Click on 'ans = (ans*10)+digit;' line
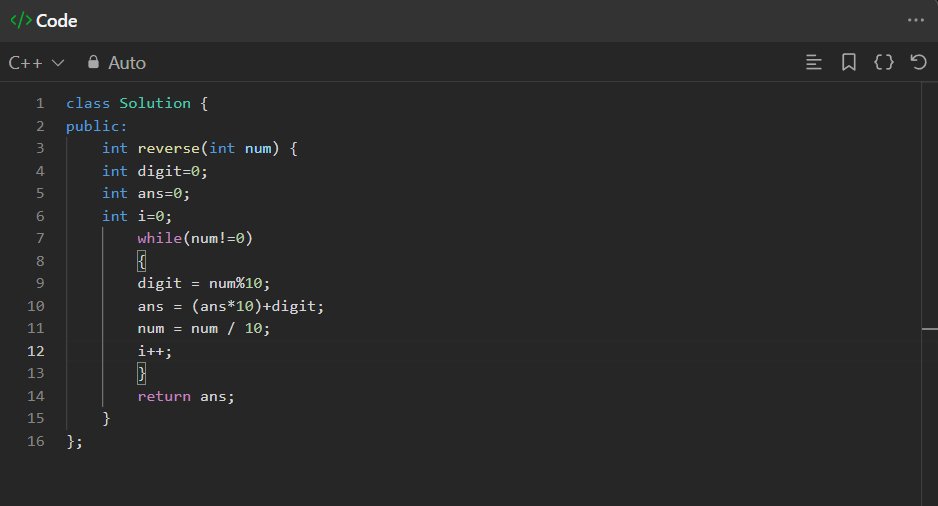This screenshot has height=506, width=938. (231, 306)
